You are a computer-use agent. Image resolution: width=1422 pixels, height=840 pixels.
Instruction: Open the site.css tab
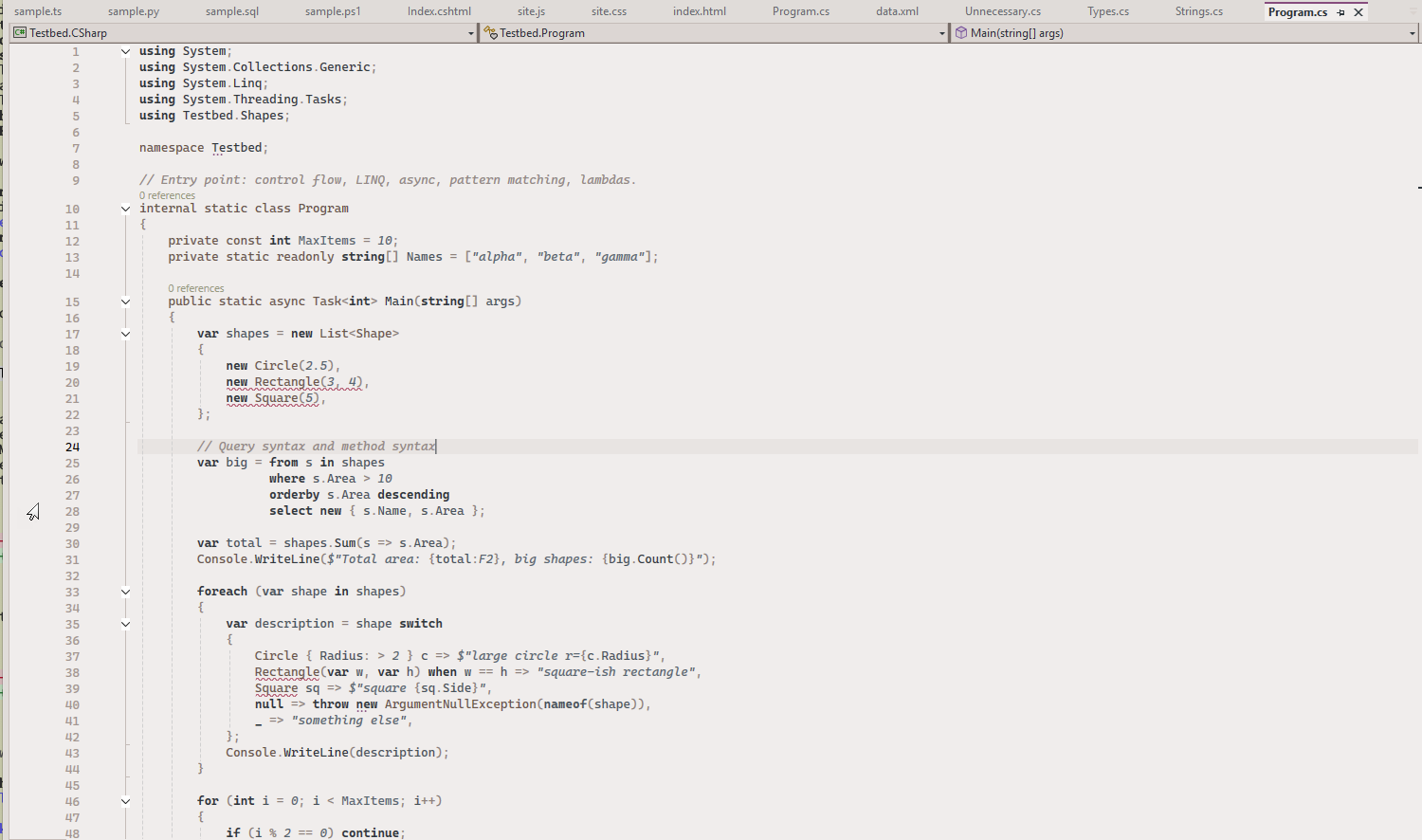[x=609, y=11]
